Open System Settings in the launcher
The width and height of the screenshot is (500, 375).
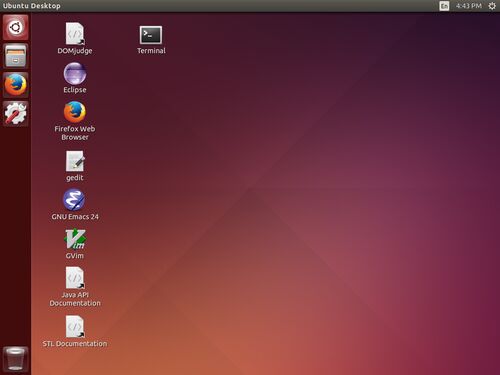[x=16, y=113]
